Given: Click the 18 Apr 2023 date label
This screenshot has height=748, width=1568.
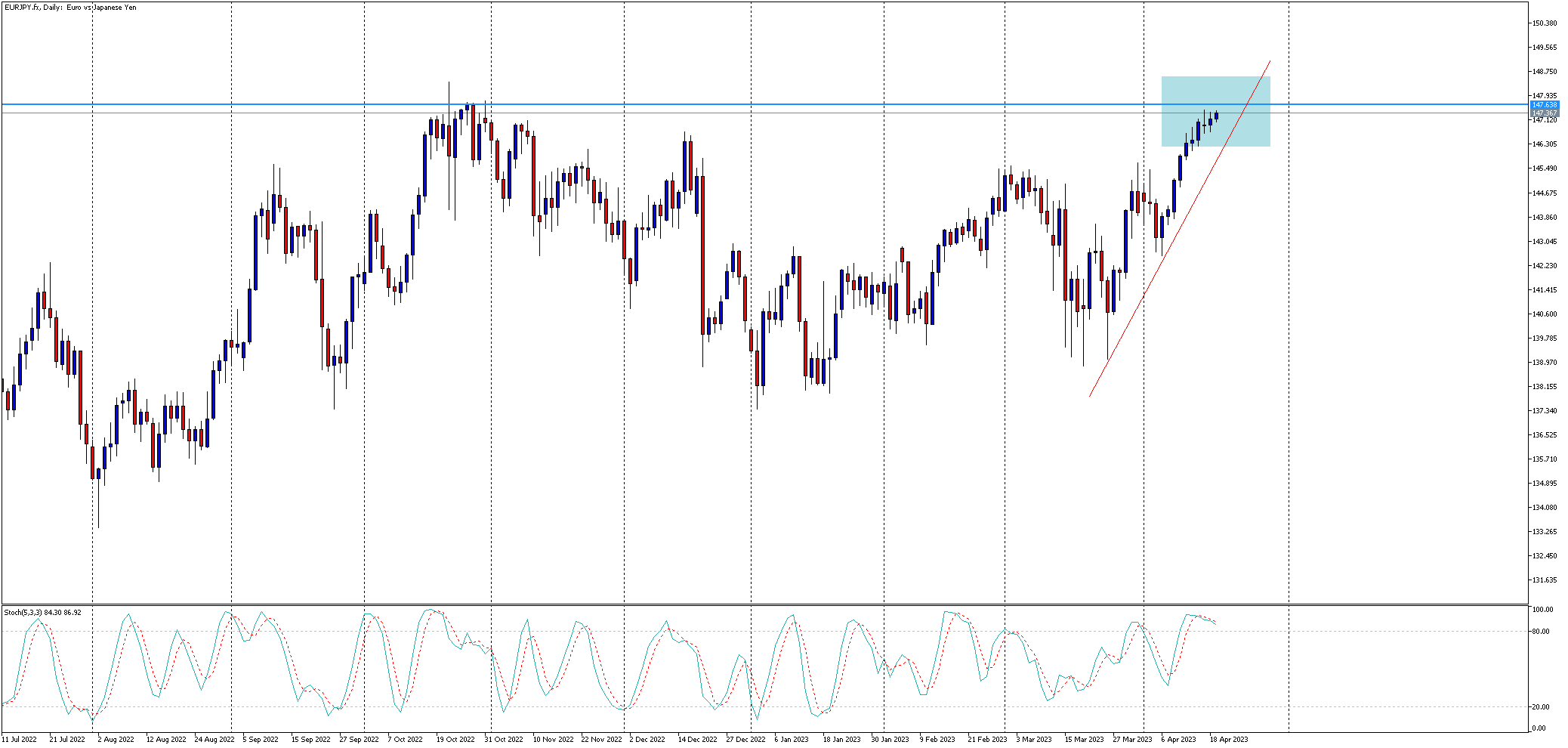Looking at the screenshot, I should (x=1229, y=740).
